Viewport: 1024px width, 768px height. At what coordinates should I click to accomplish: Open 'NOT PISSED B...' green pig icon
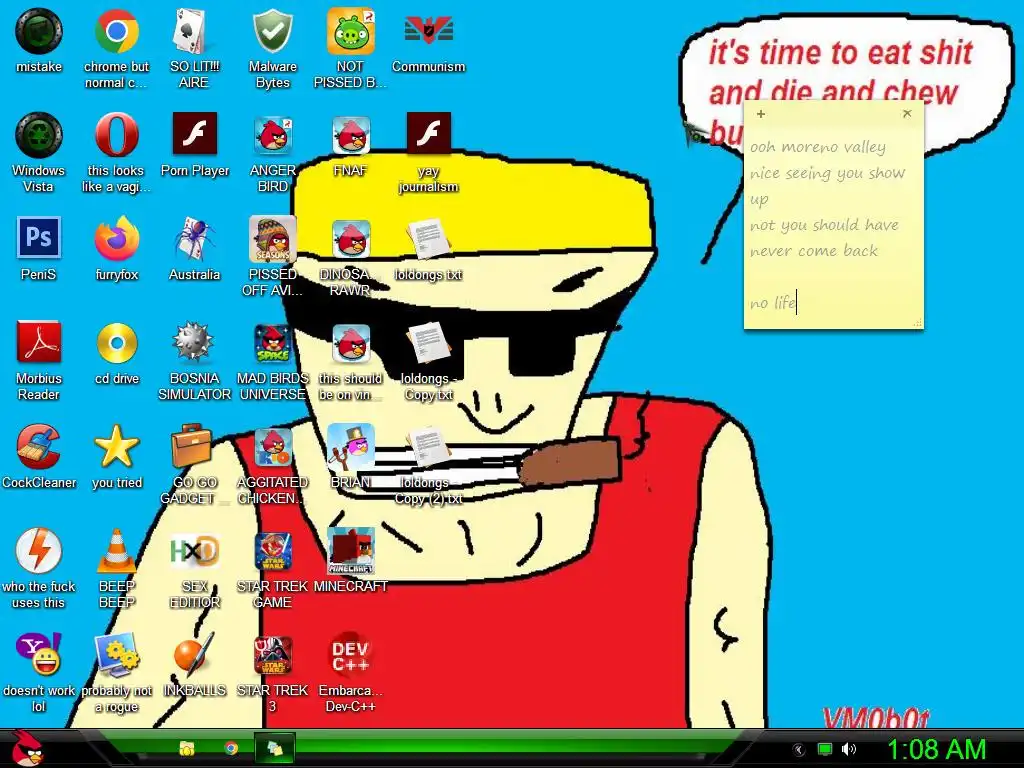click(351, 31)
